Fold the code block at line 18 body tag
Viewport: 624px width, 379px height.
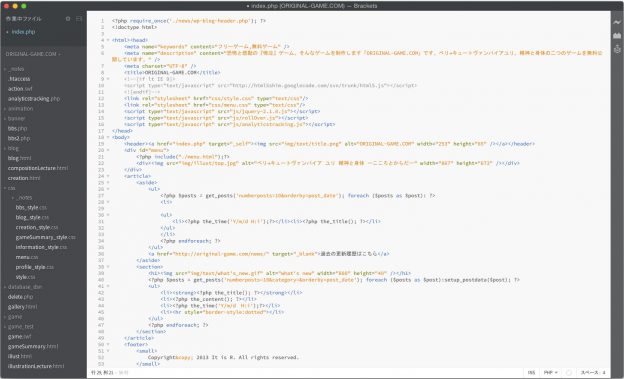click(108, 137)
